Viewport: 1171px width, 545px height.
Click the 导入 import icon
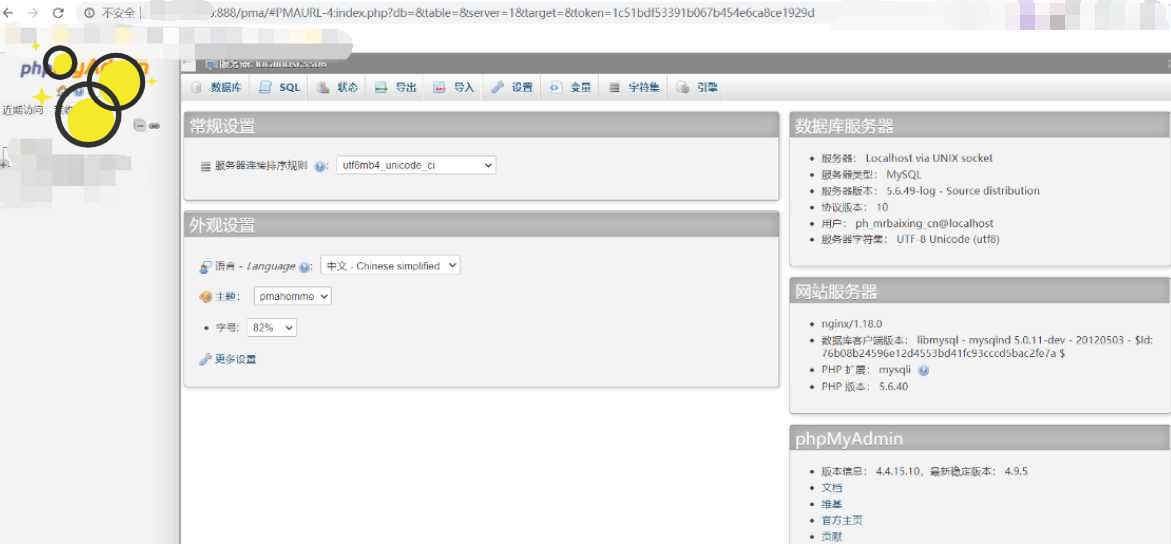(439, 87)
